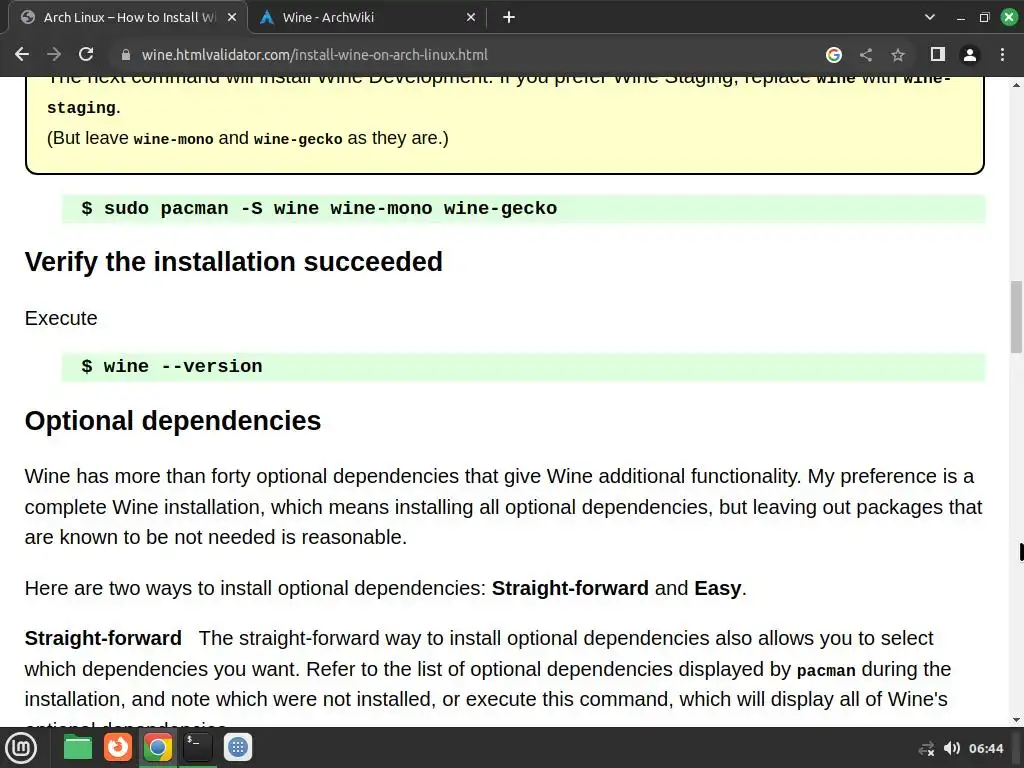Screen dimensions: 1024x768
Task: Share this page via the share icon
Action: [866, 55]
